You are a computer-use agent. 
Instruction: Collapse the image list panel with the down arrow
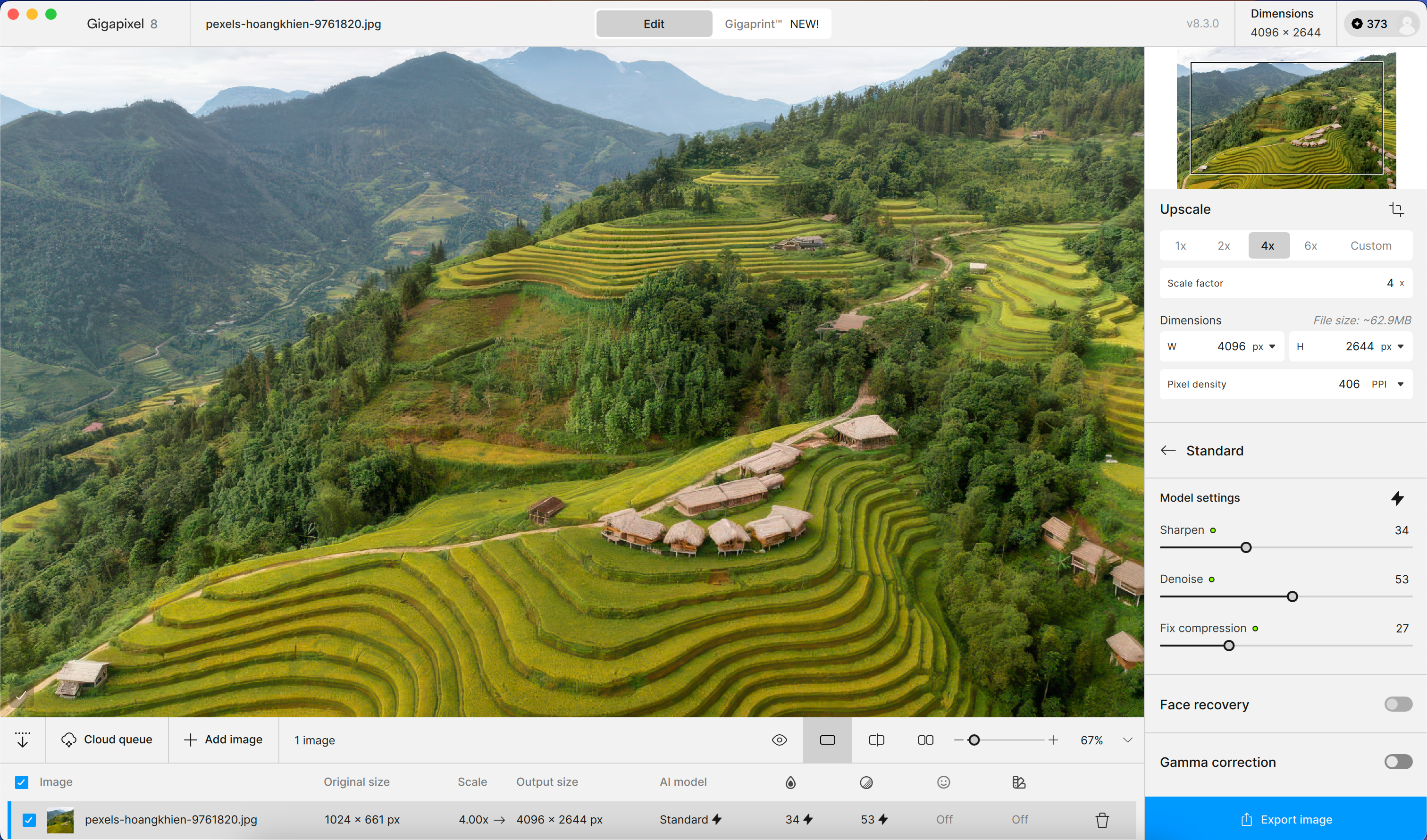pos(23,740)
